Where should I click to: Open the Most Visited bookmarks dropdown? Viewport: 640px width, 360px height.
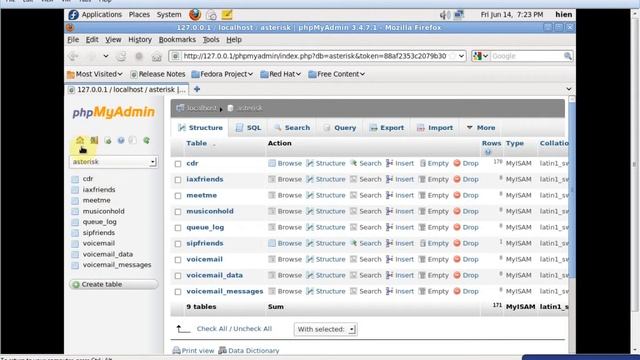(95, 74)
